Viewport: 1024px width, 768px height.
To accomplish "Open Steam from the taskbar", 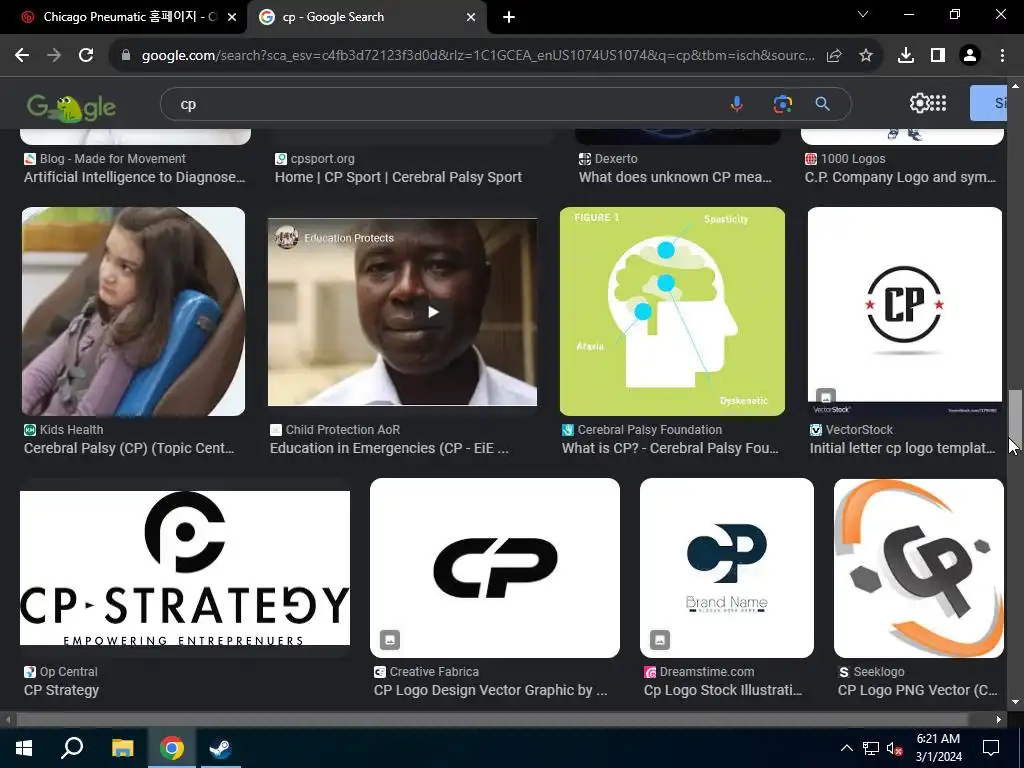I will coord(220,748).
